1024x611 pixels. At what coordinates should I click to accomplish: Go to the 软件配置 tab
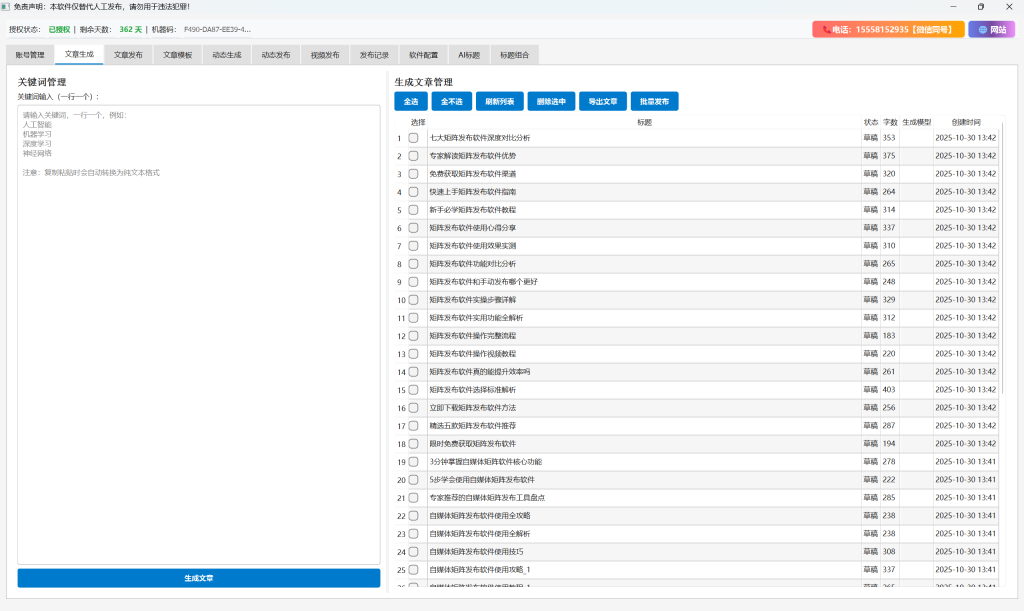click(423, 55)
